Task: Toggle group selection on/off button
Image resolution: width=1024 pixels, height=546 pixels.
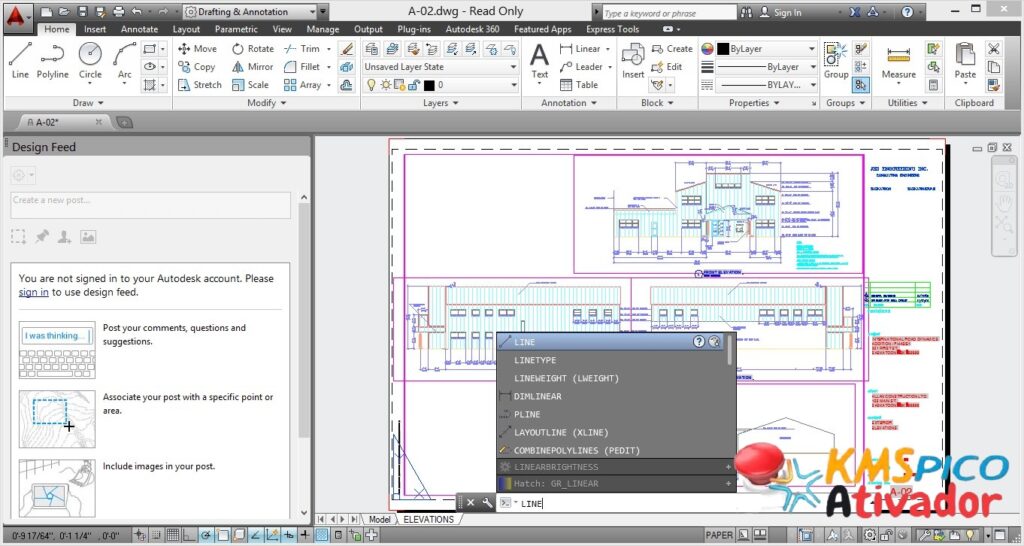Action: click(861, 85)
